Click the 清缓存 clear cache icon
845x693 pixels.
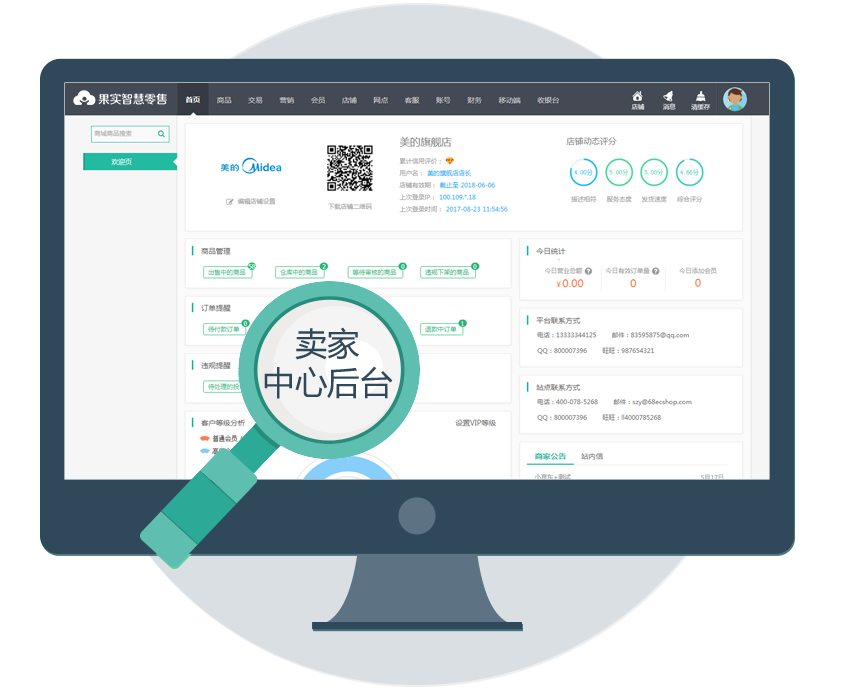click(x=700, y=98)
